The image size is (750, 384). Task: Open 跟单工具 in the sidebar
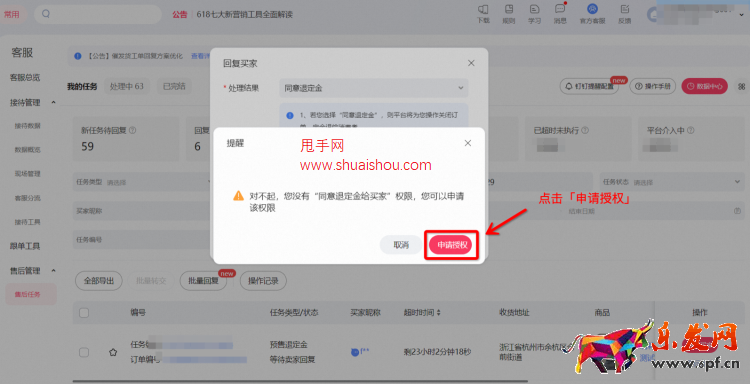pyautogui.click(x=25, y=246)
